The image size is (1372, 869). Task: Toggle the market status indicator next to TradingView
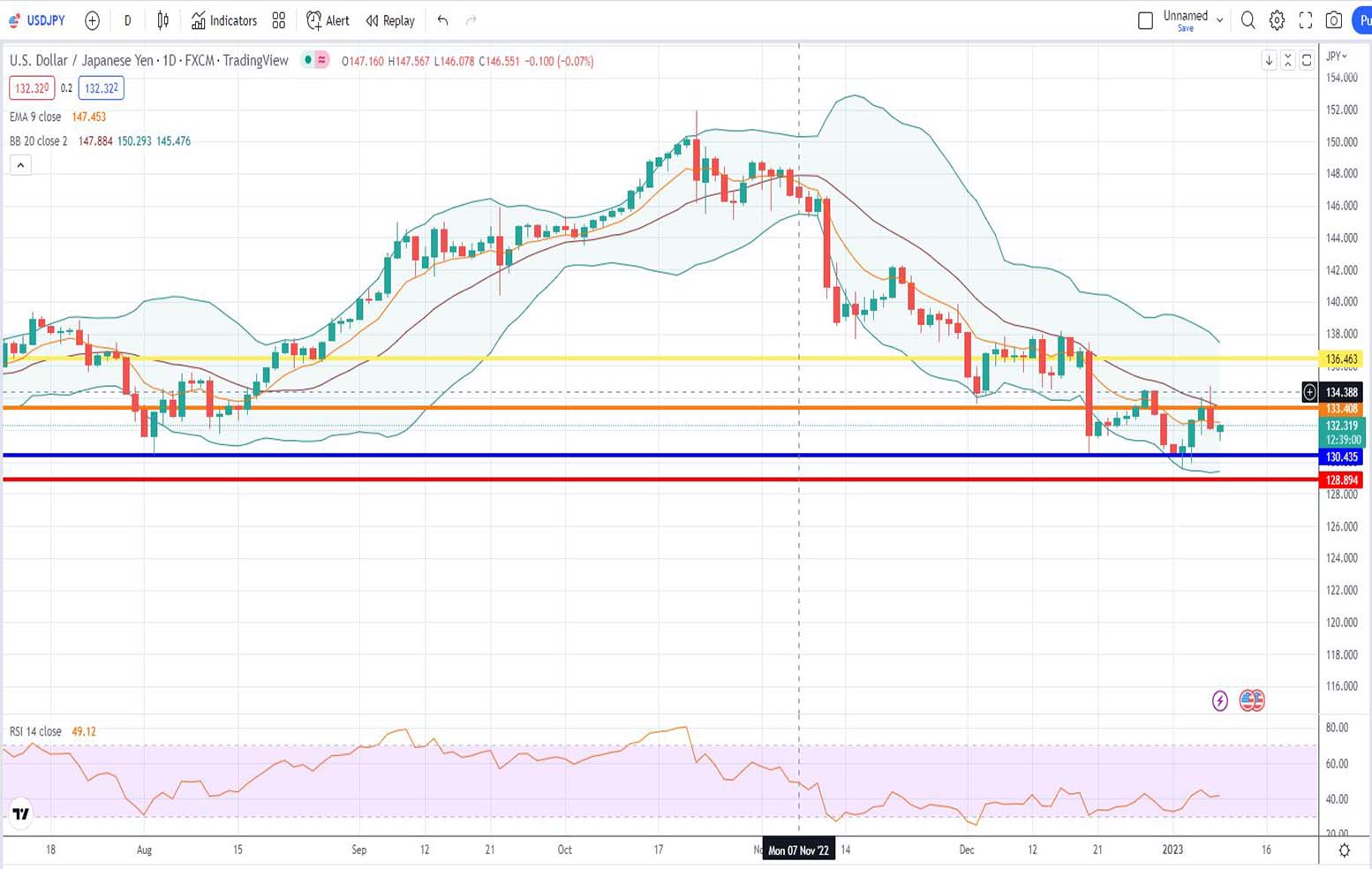point(307,60)
